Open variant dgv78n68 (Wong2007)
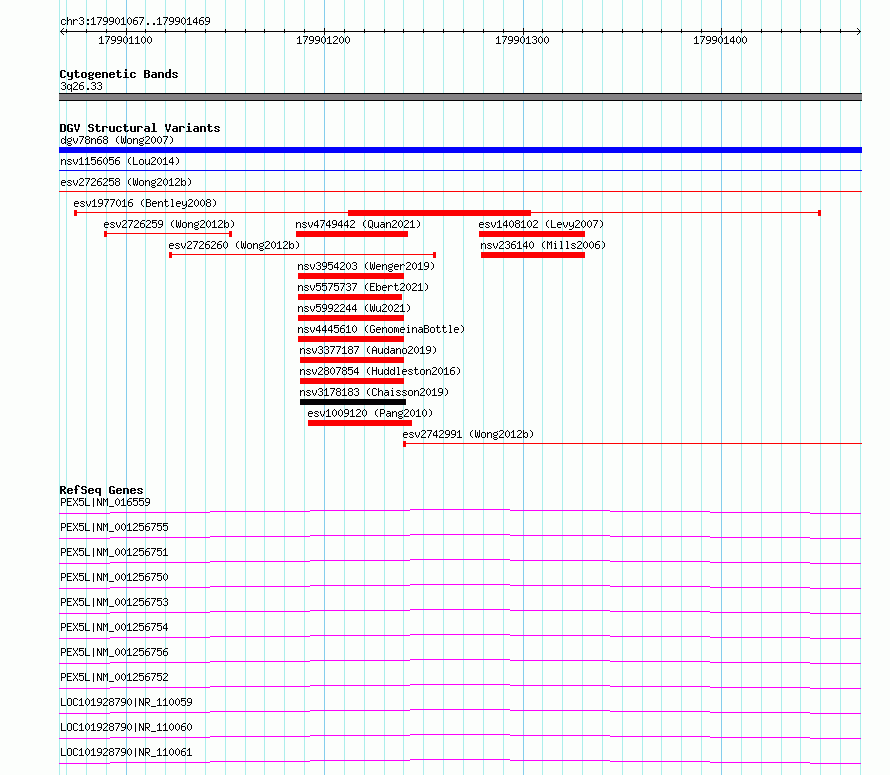This screenshot has height=775, width=890. [117, 140]
